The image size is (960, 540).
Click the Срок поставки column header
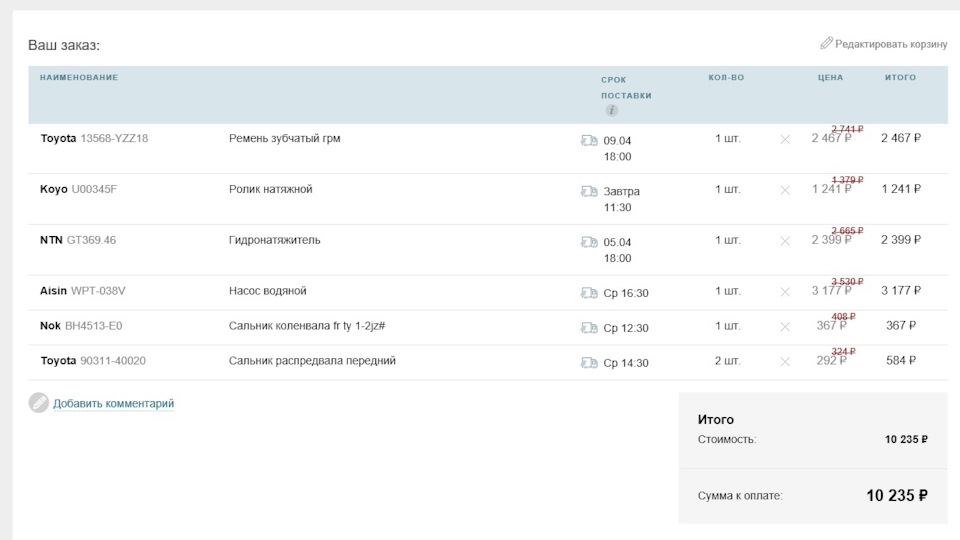(626, 88)
